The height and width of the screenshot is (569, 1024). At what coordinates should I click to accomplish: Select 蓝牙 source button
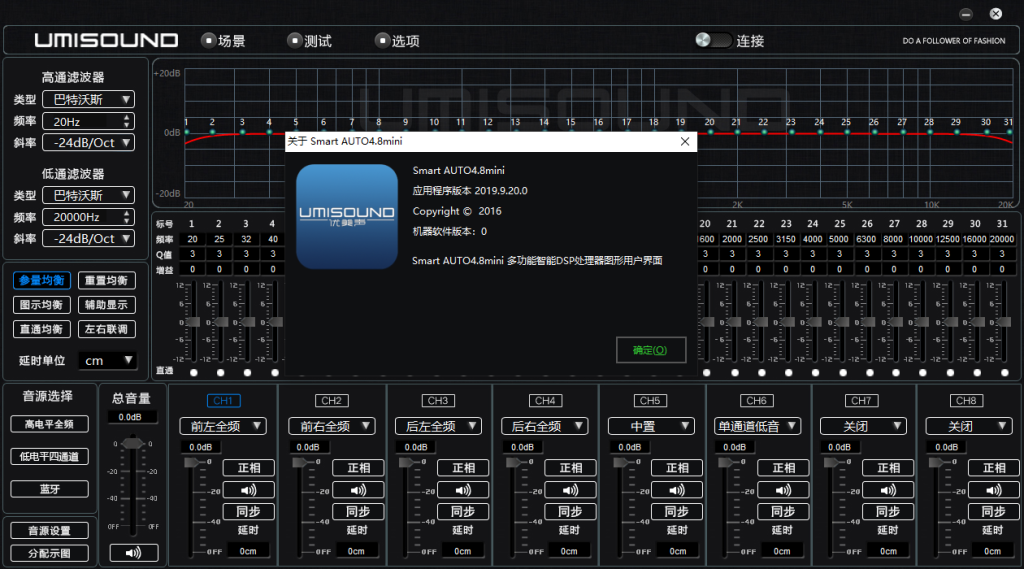click(x=50, y=489)
